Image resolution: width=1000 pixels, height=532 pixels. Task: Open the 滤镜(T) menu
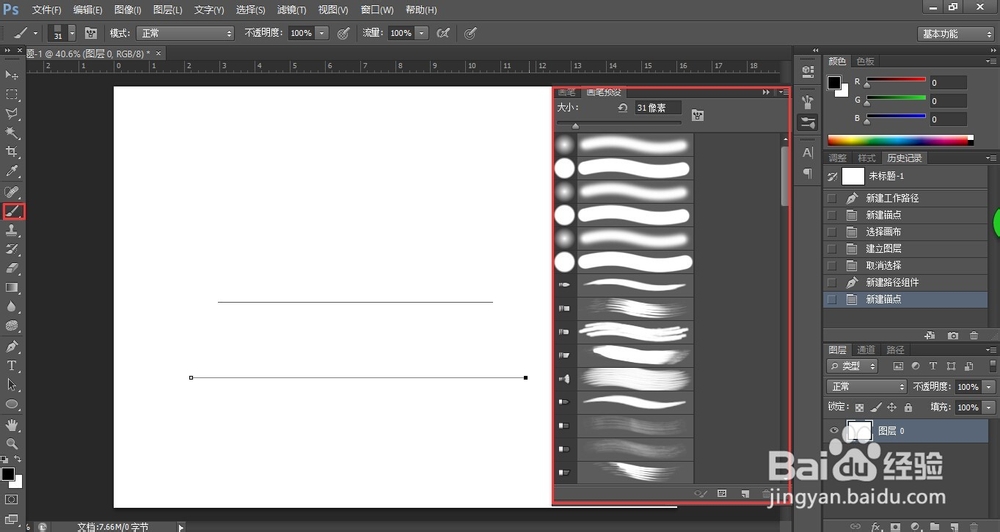tap(291, 10)
